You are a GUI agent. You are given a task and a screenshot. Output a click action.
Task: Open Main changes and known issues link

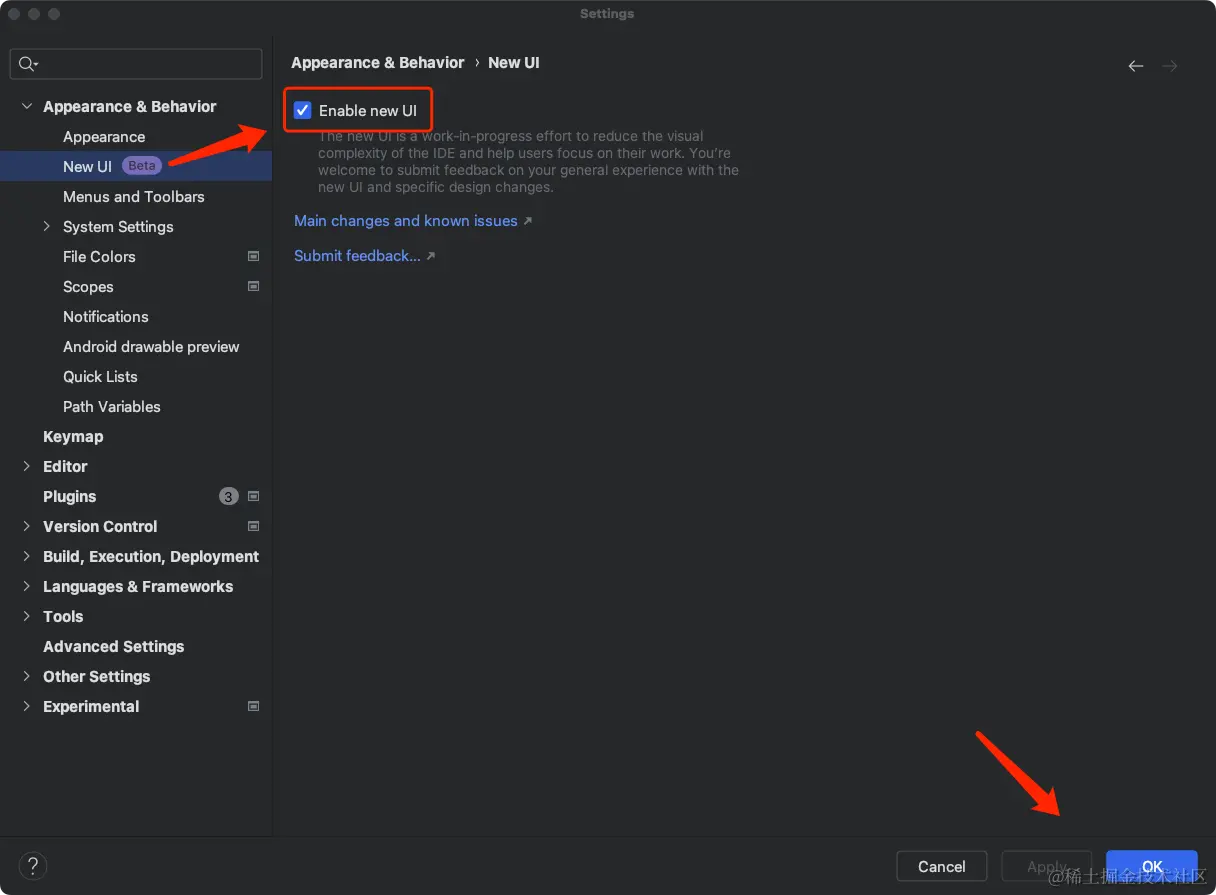pyautogui.click(x=406, y=221)
